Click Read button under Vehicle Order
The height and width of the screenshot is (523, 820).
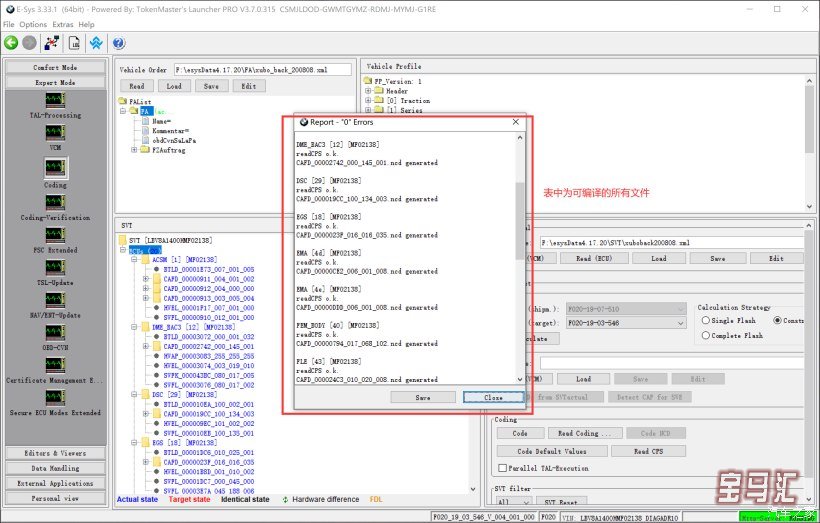(137, 86)
